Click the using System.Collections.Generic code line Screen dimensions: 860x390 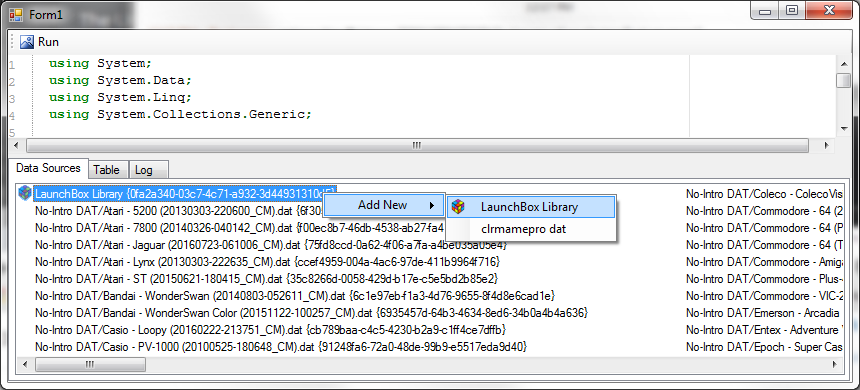(180, 114)
